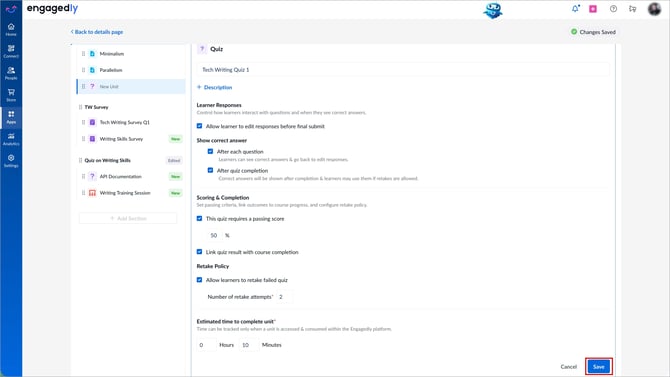This screenshot has width=670, height=377.
Task: Open the help question mark icon
Action: [x=613, y=9]
